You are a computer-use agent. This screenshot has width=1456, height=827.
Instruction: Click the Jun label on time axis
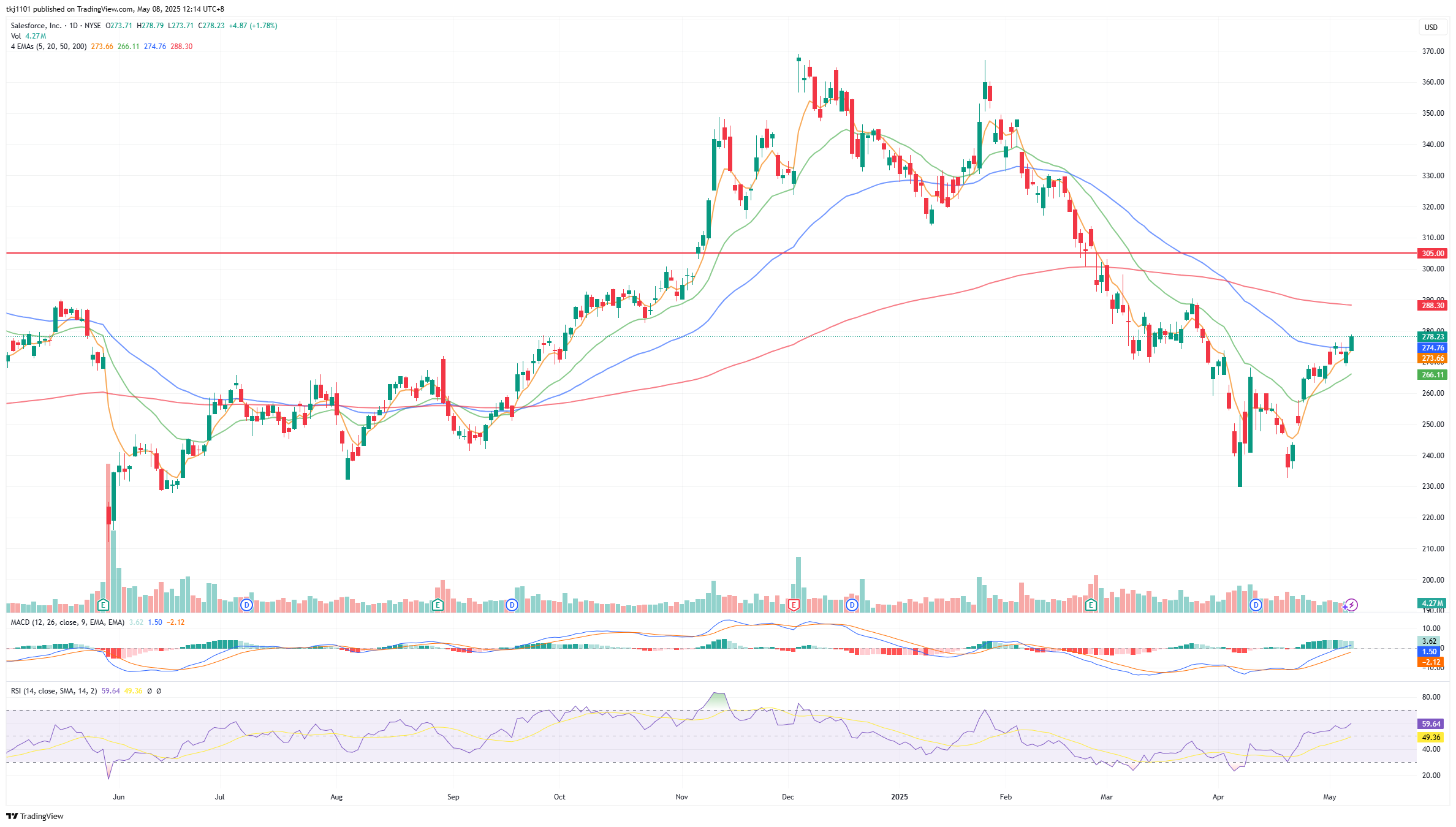point(119,797)
